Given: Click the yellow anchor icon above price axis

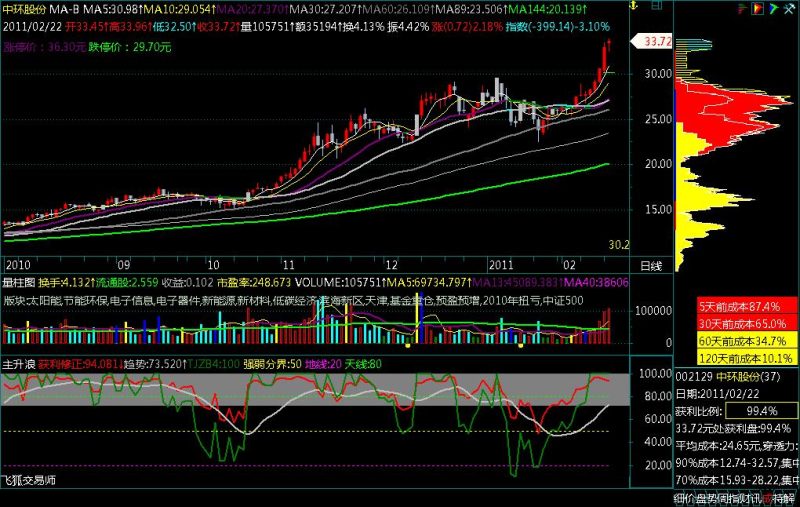Looking at the screenshot, I should pos(633,6).
